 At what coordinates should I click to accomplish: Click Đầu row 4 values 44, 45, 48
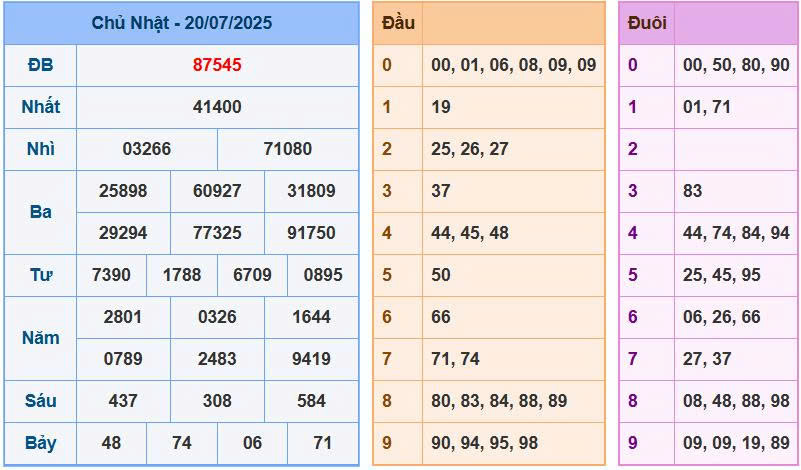(x=469, y=232)
